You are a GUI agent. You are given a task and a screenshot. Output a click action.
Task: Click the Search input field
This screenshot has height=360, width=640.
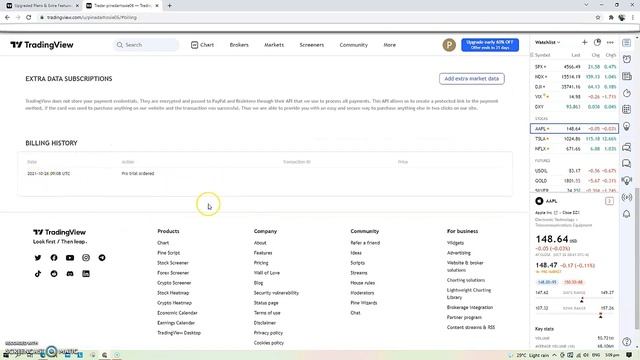tap(146, 45)
